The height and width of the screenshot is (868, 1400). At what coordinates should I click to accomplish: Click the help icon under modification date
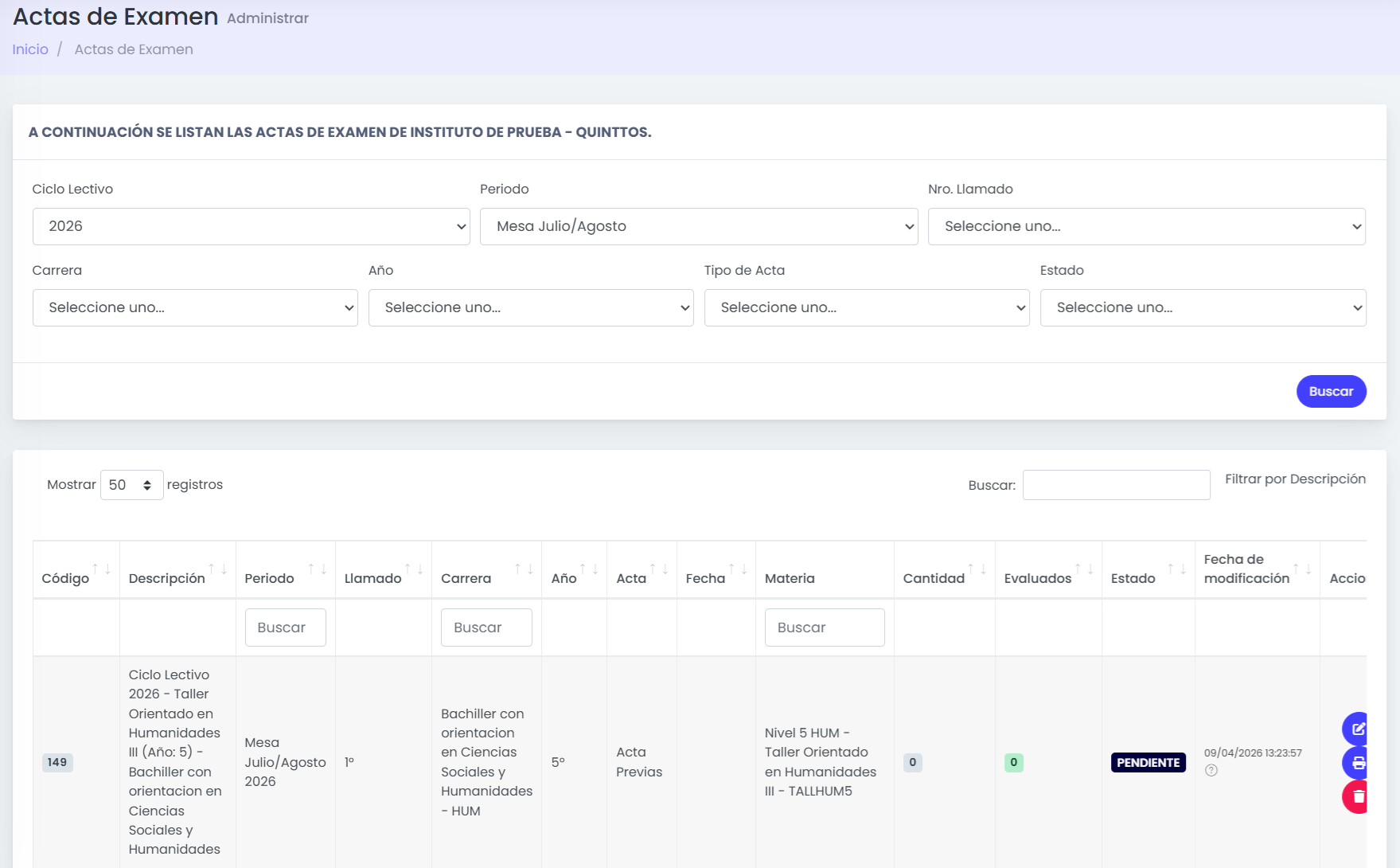(x=1211, y=770)
